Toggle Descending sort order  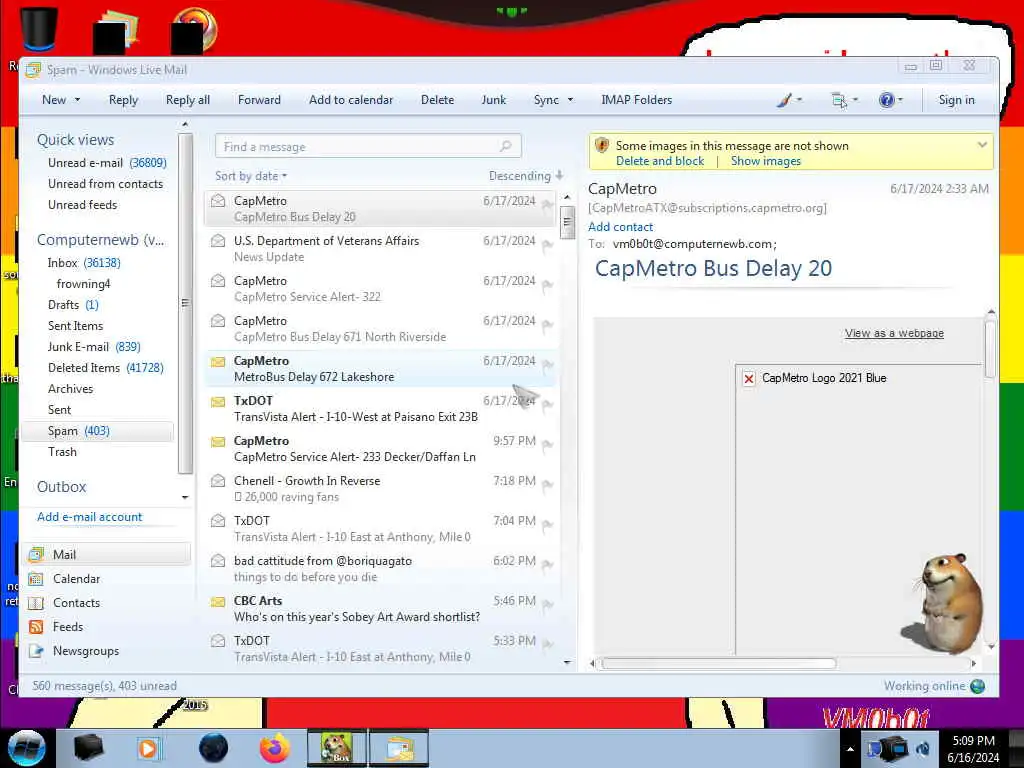526,176
